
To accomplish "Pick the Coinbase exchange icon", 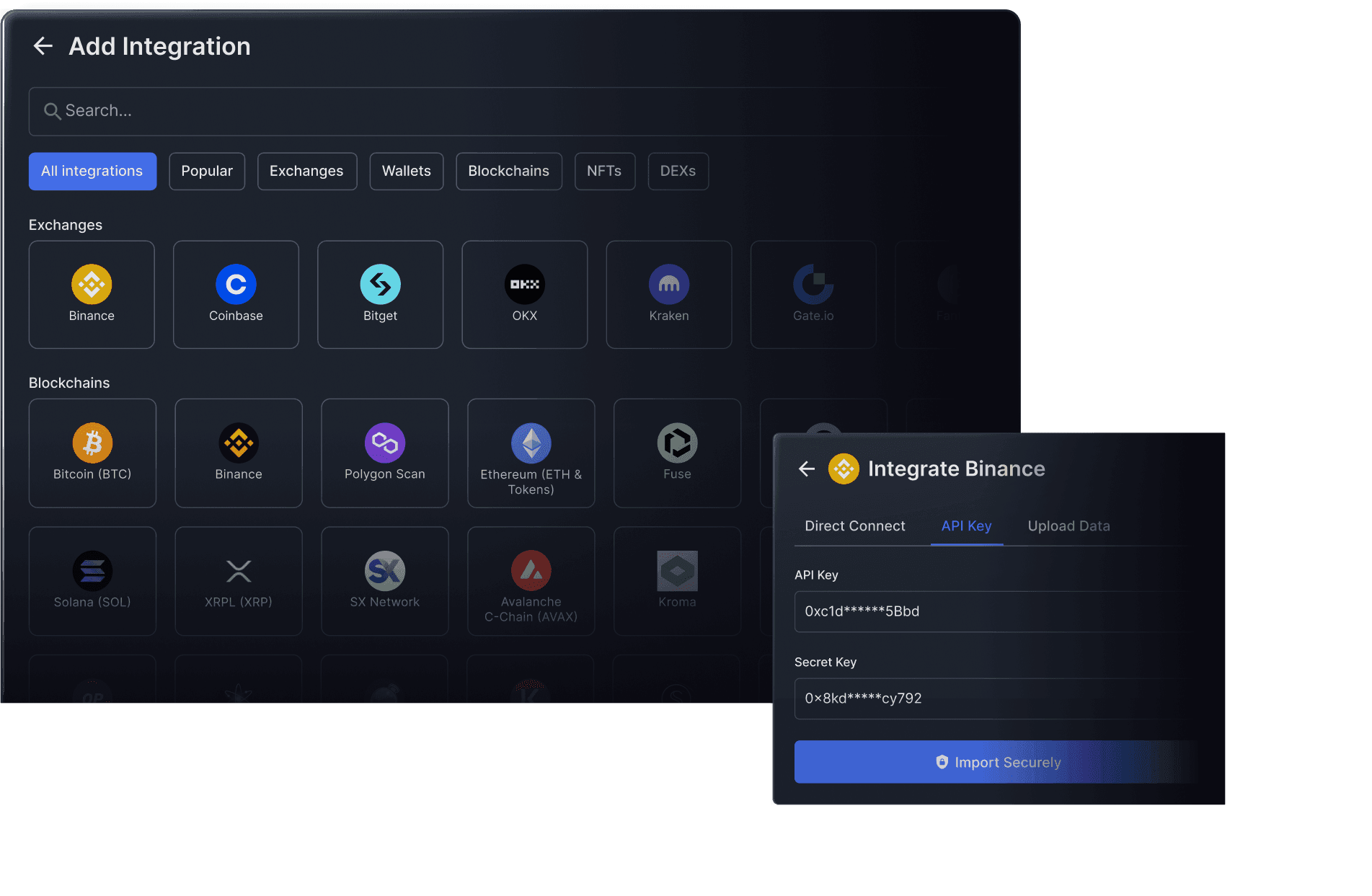I will coord(236,285).
